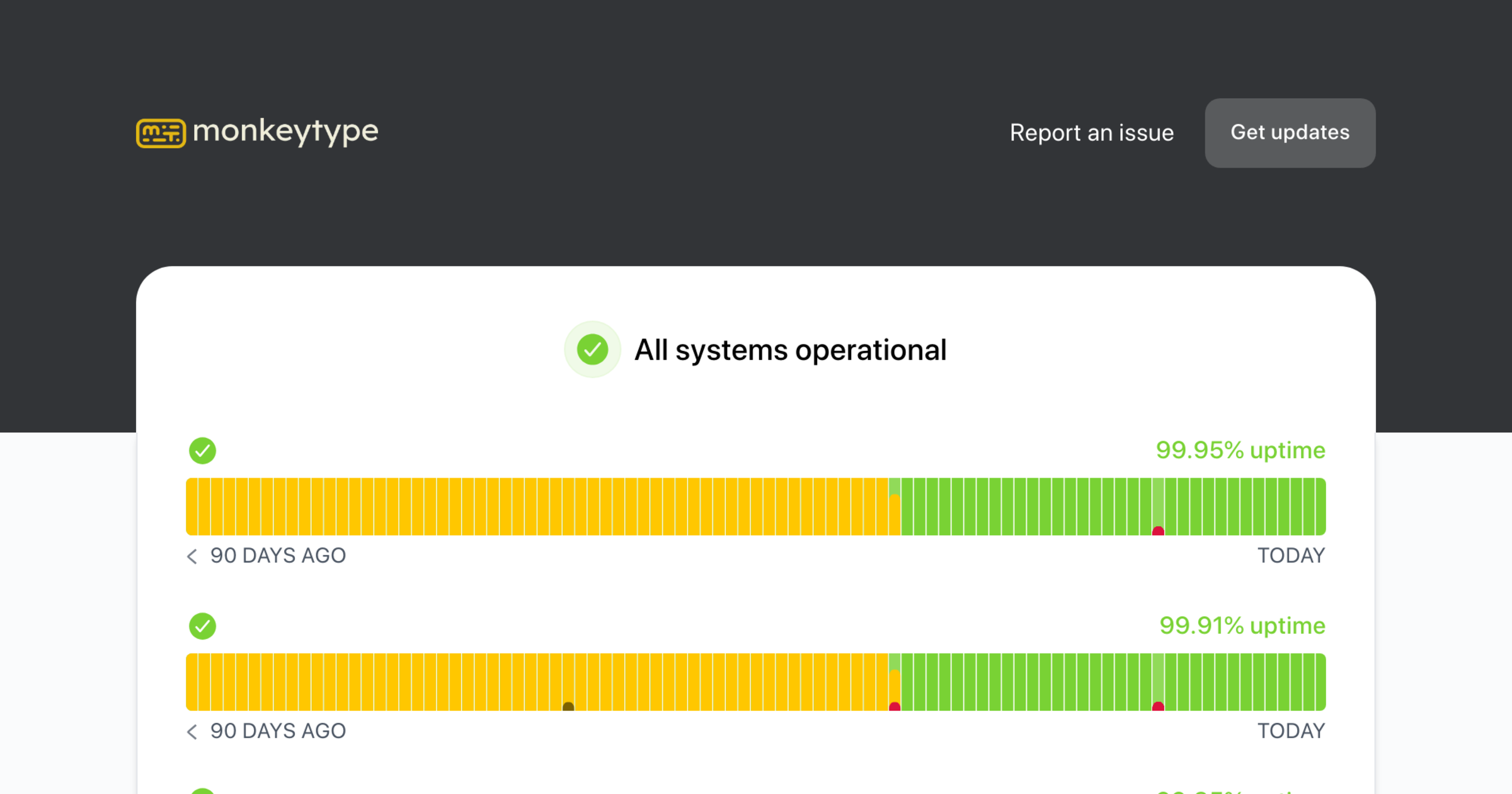Click the status check icon above 99.95% uptime bar
This screenshot has width=1512, height=794.
pos(202,451)
